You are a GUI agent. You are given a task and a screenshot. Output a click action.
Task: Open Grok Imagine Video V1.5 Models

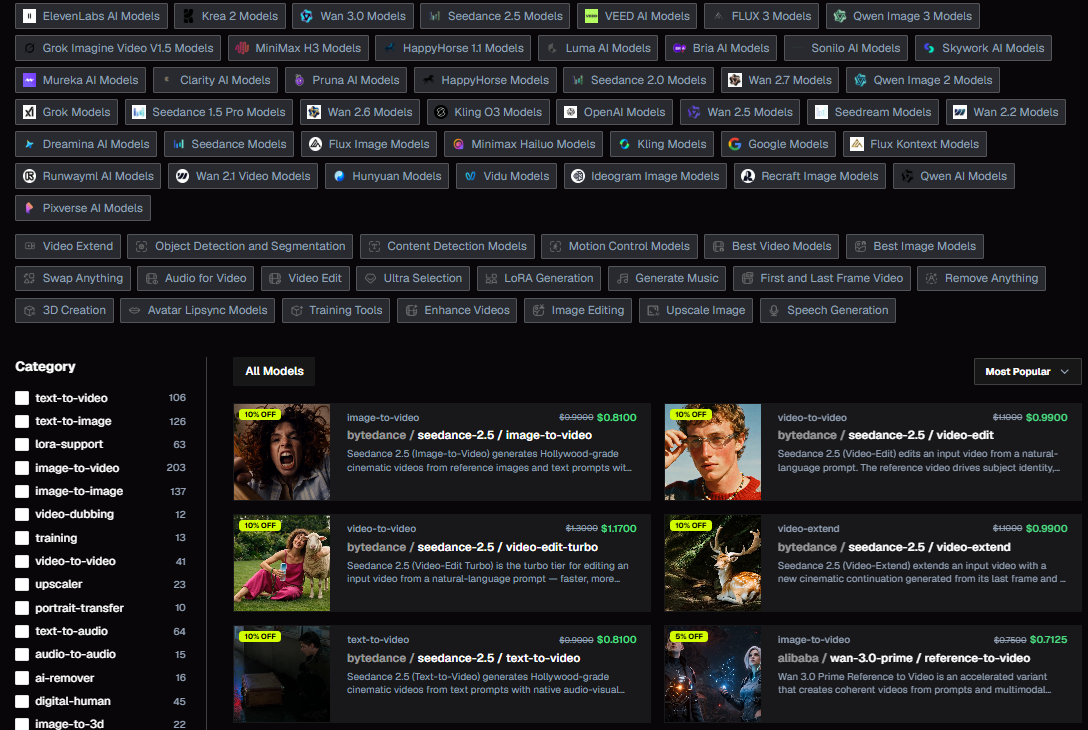coord(118,48)
